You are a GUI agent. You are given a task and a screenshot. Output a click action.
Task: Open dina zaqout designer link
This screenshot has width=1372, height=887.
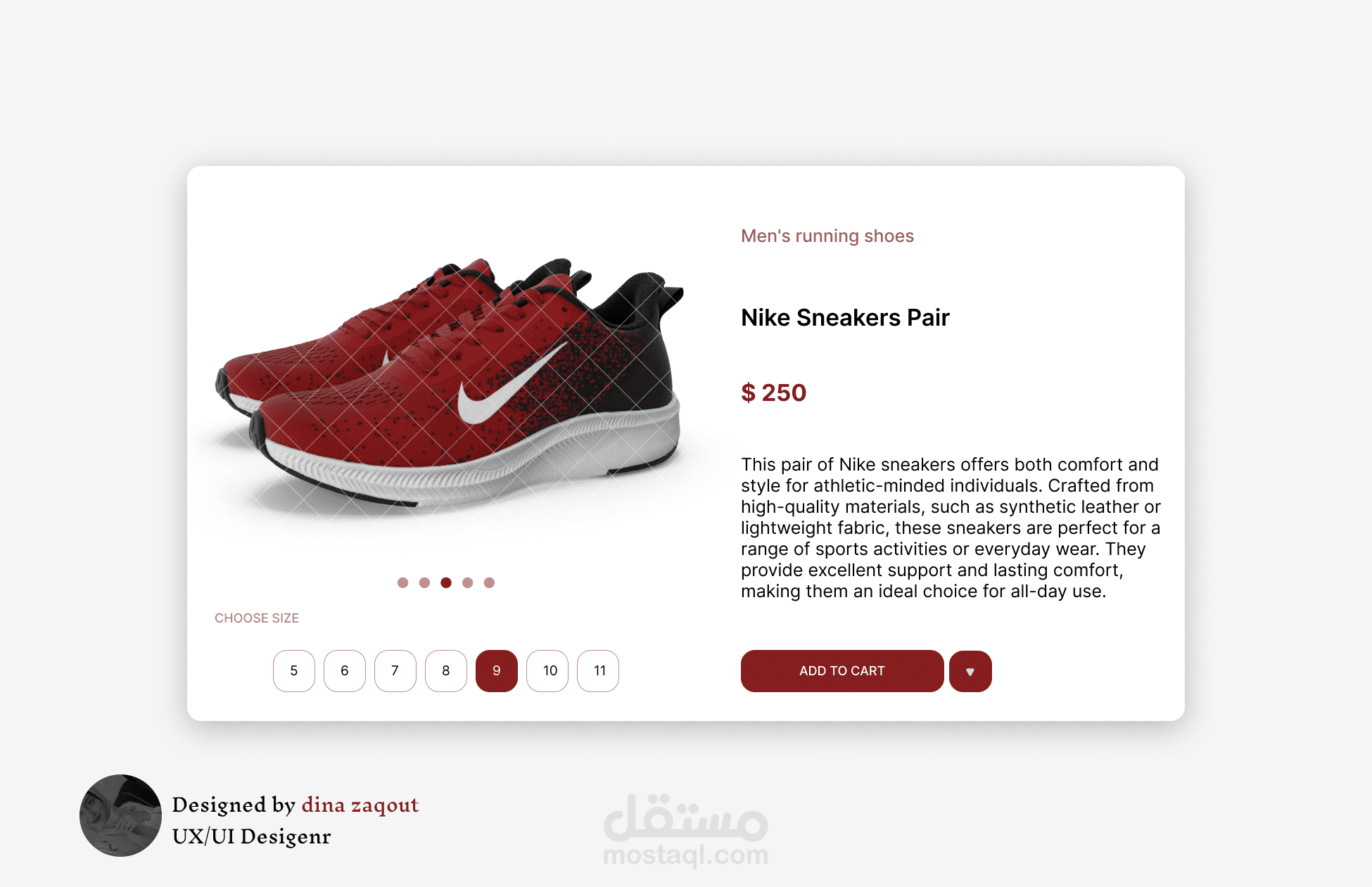point(360,805)
